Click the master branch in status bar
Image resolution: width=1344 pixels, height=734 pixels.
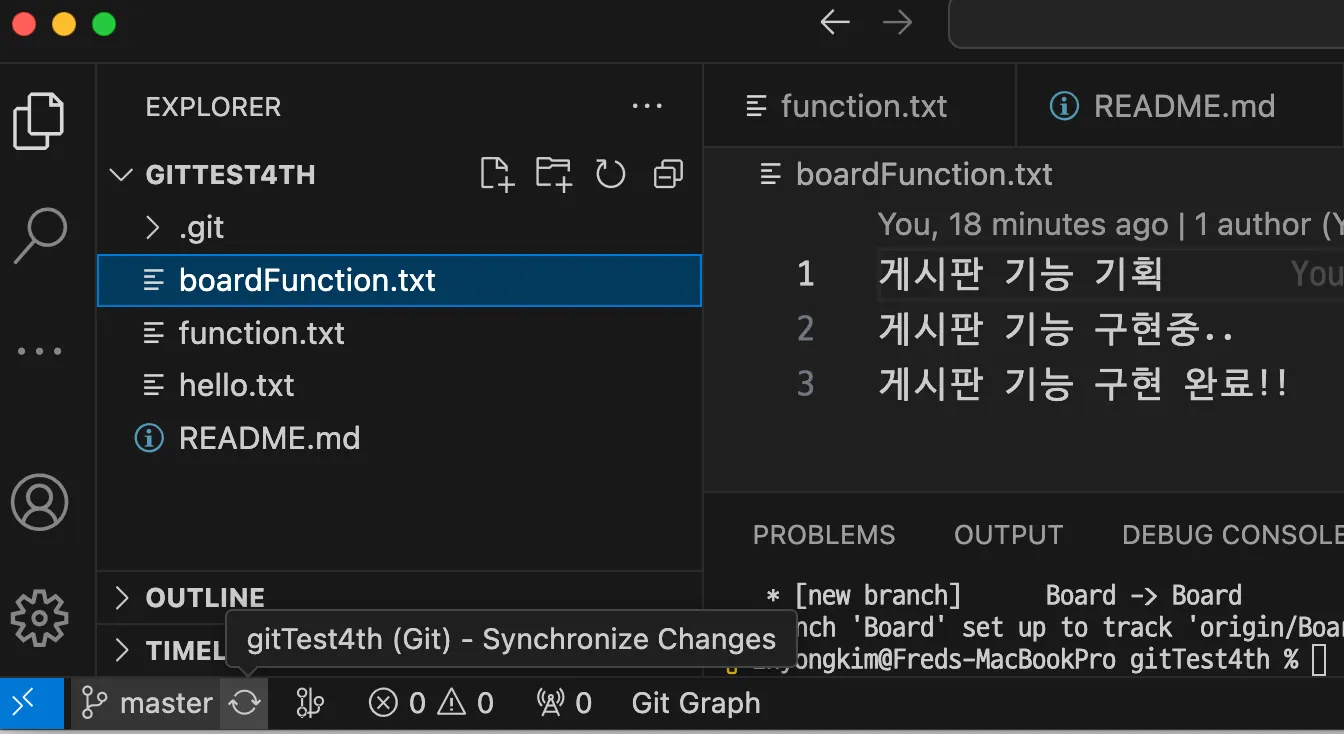148,703
